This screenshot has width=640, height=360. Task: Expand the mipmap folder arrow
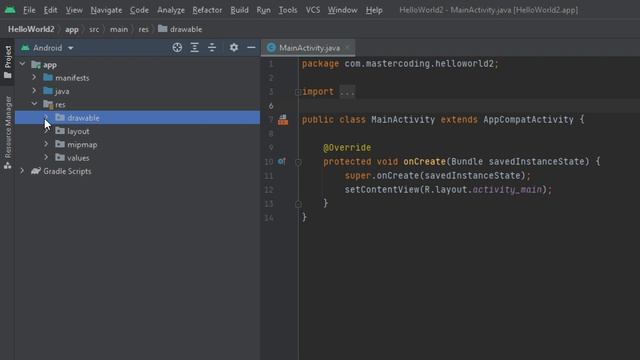click(x=46, y=144)
